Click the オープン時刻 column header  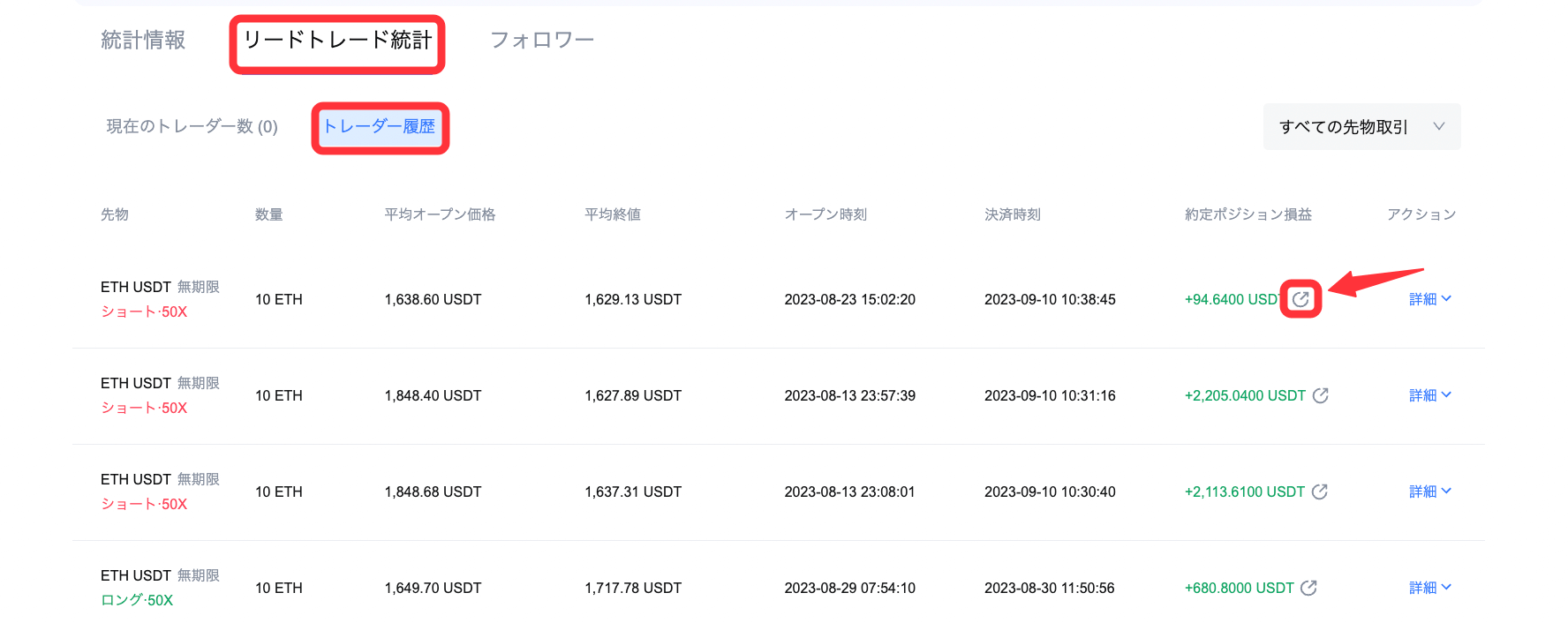point(825,214)
